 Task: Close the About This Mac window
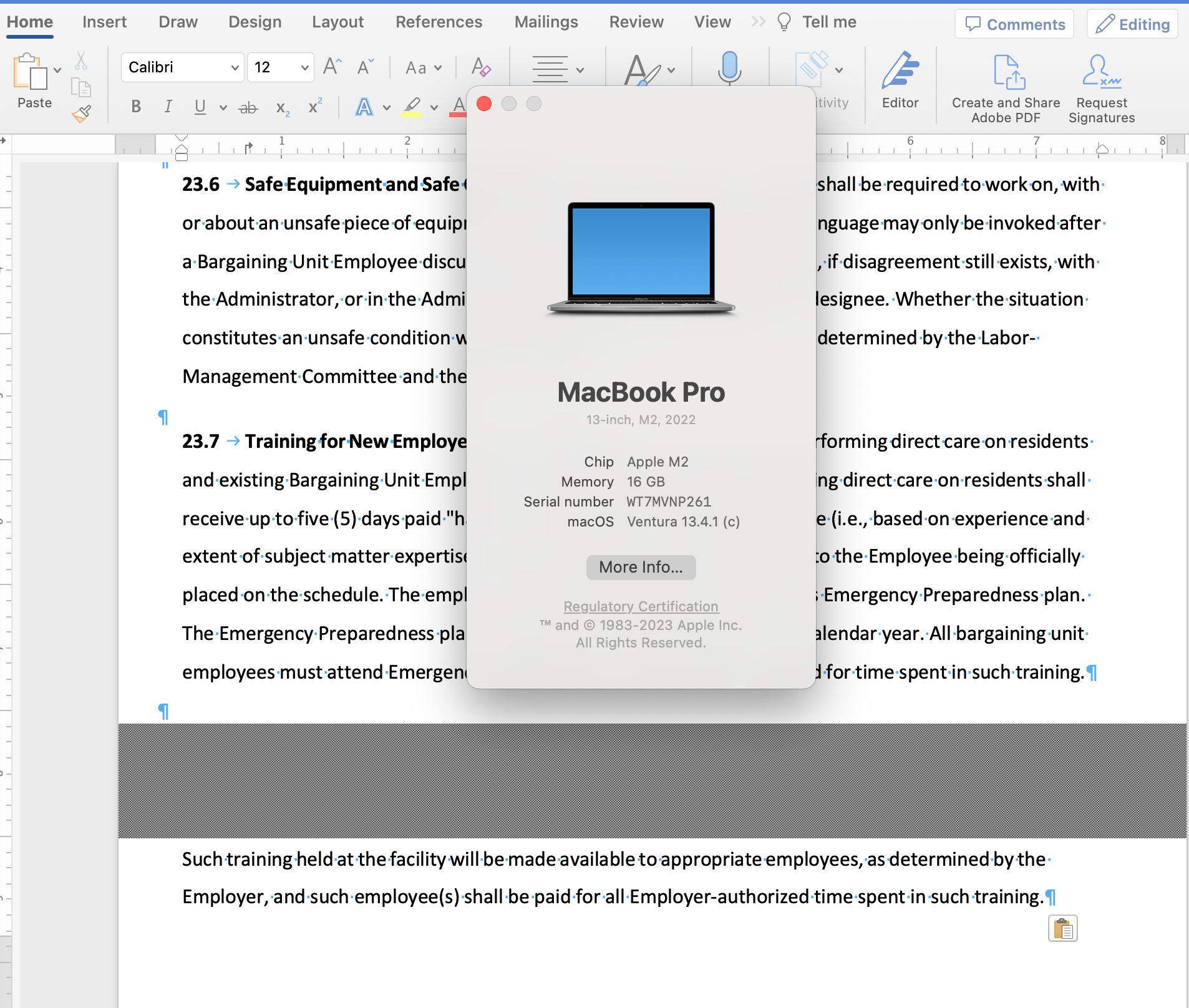coord(484,104)
